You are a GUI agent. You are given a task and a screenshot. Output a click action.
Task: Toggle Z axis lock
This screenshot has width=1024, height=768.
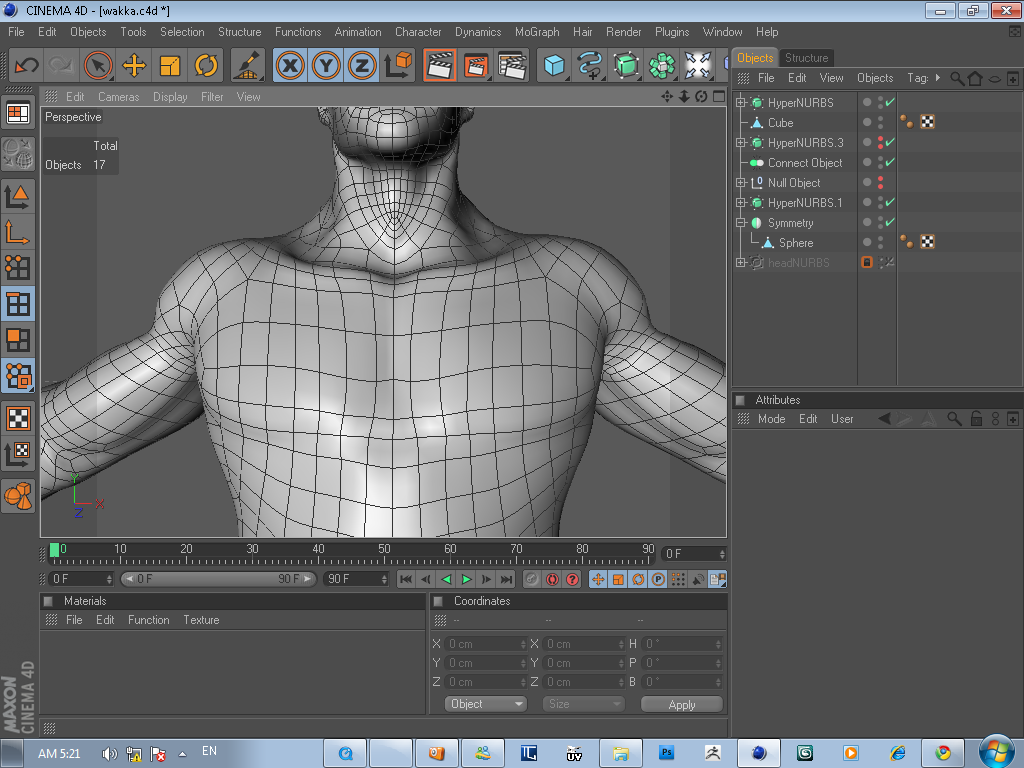point(362,65)
